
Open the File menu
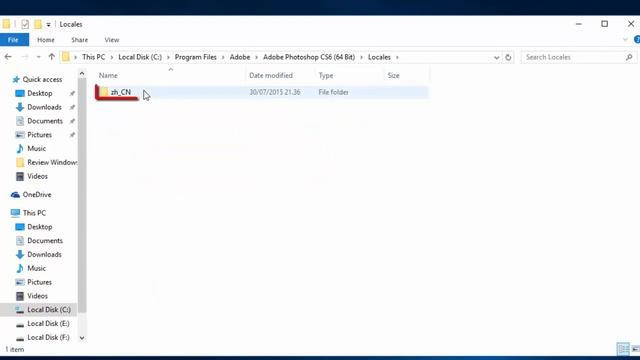(x=14, y=40)
